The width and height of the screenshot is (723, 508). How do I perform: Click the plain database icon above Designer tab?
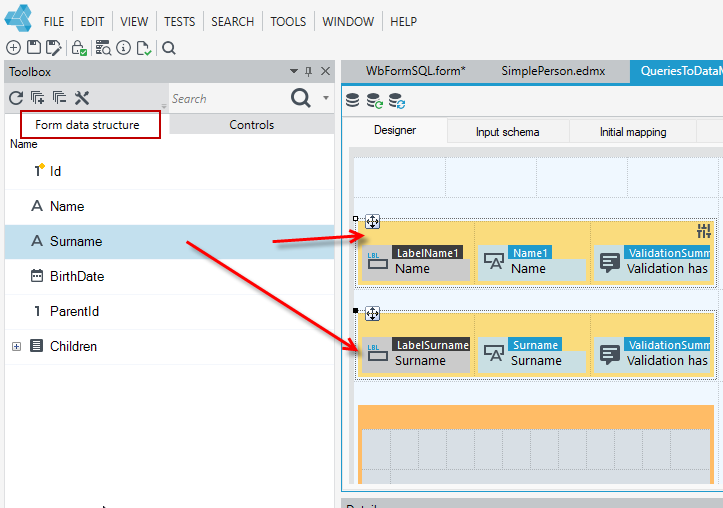[353, 100]
